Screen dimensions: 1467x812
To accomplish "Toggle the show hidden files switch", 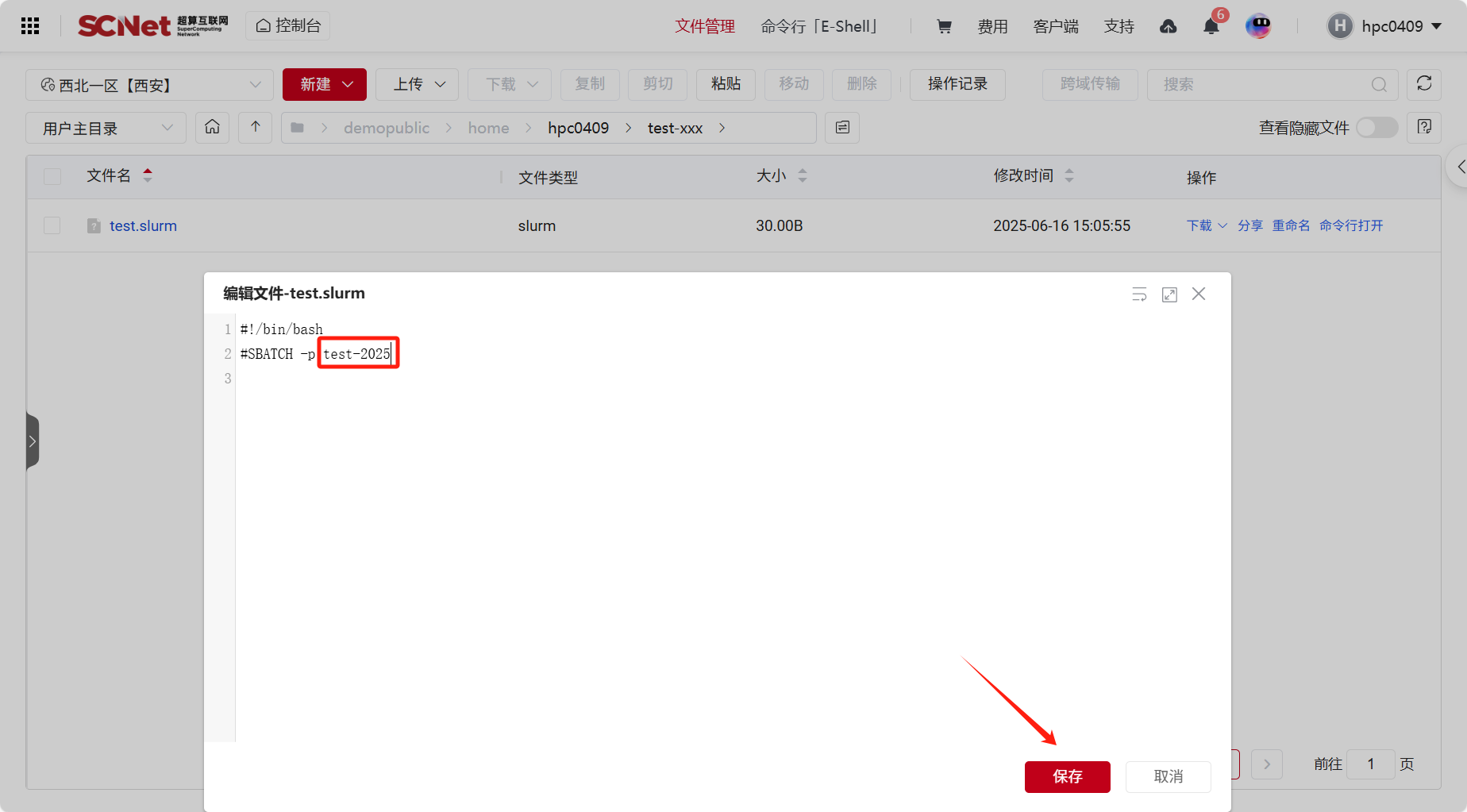I will 1377,128.
